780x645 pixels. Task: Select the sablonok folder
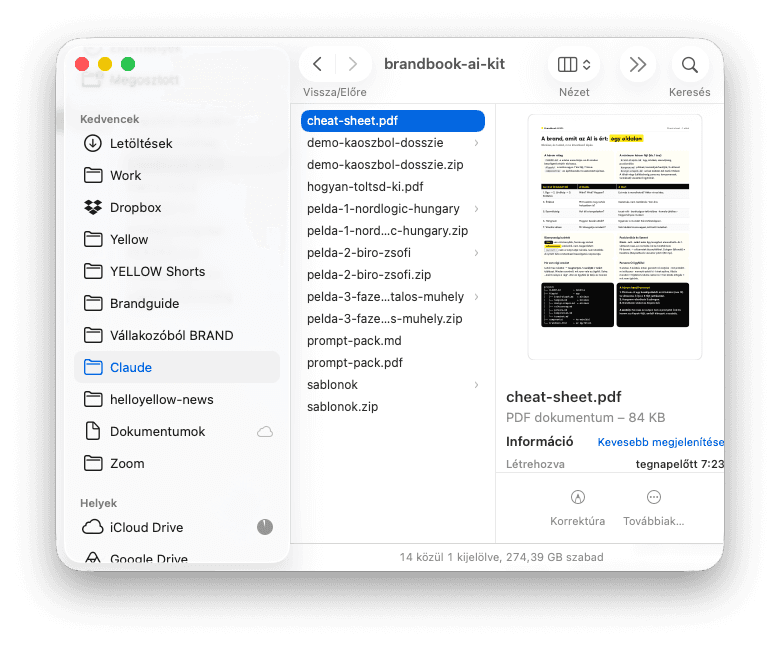pos(392,385)
